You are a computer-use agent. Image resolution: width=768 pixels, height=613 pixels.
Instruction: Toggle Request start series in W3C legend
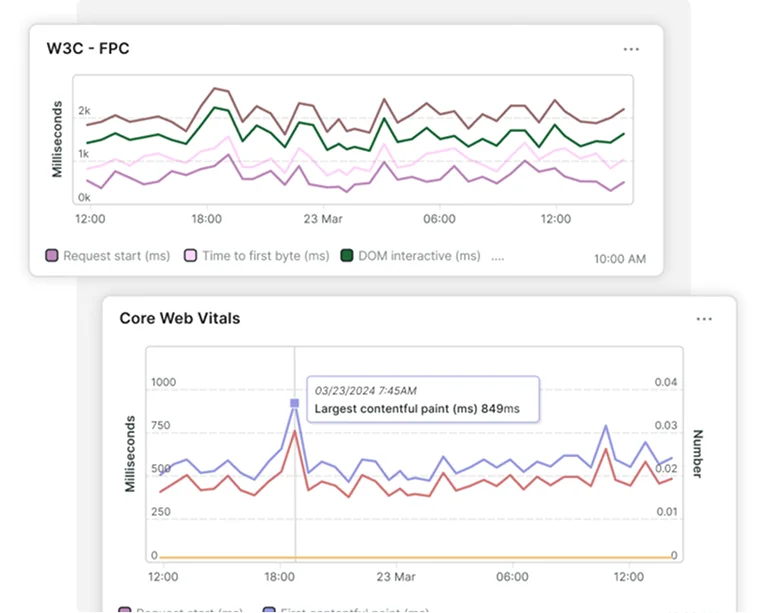(x=53, y=256)
